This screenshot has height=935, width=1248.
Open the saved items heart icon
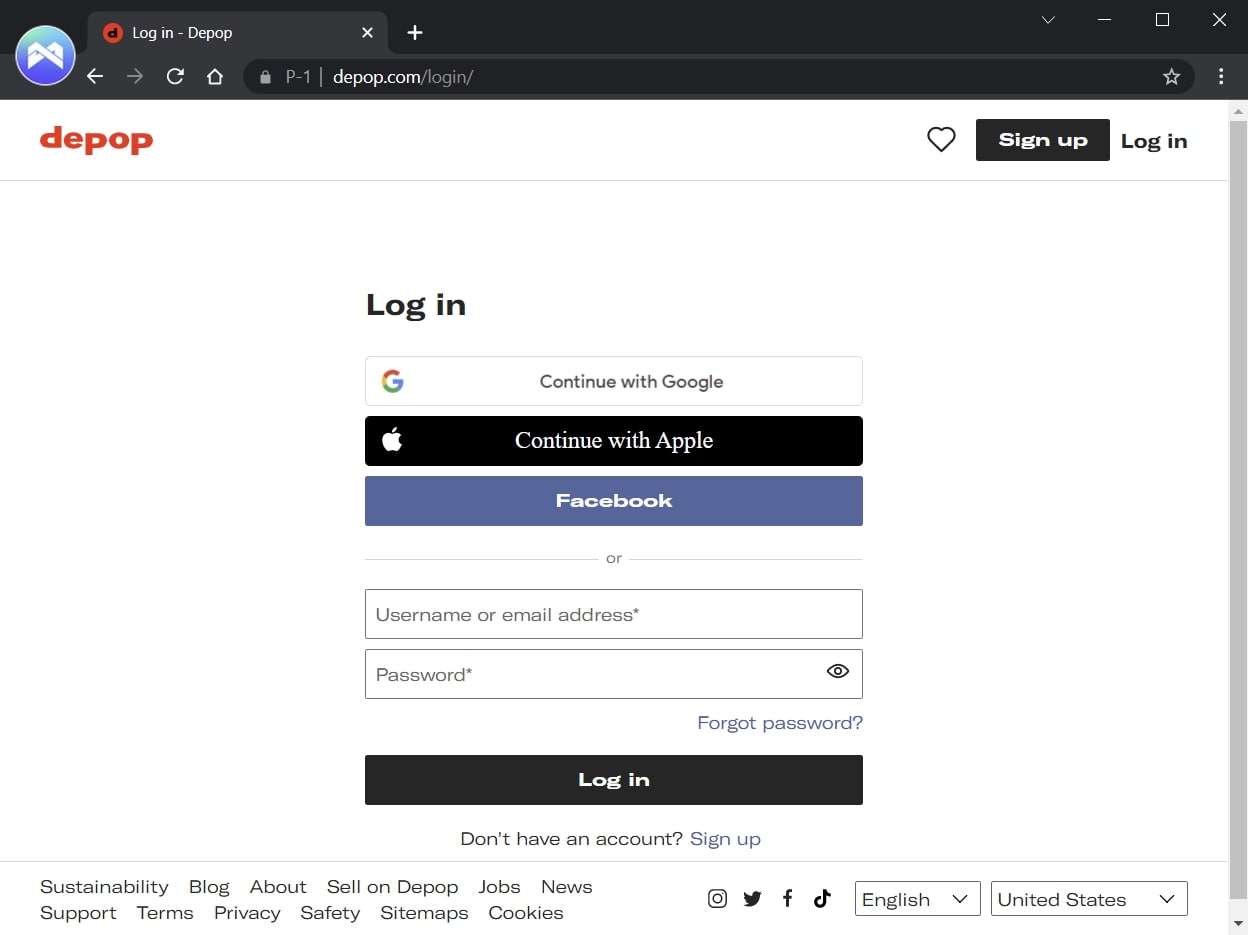[x=941, y=140]
